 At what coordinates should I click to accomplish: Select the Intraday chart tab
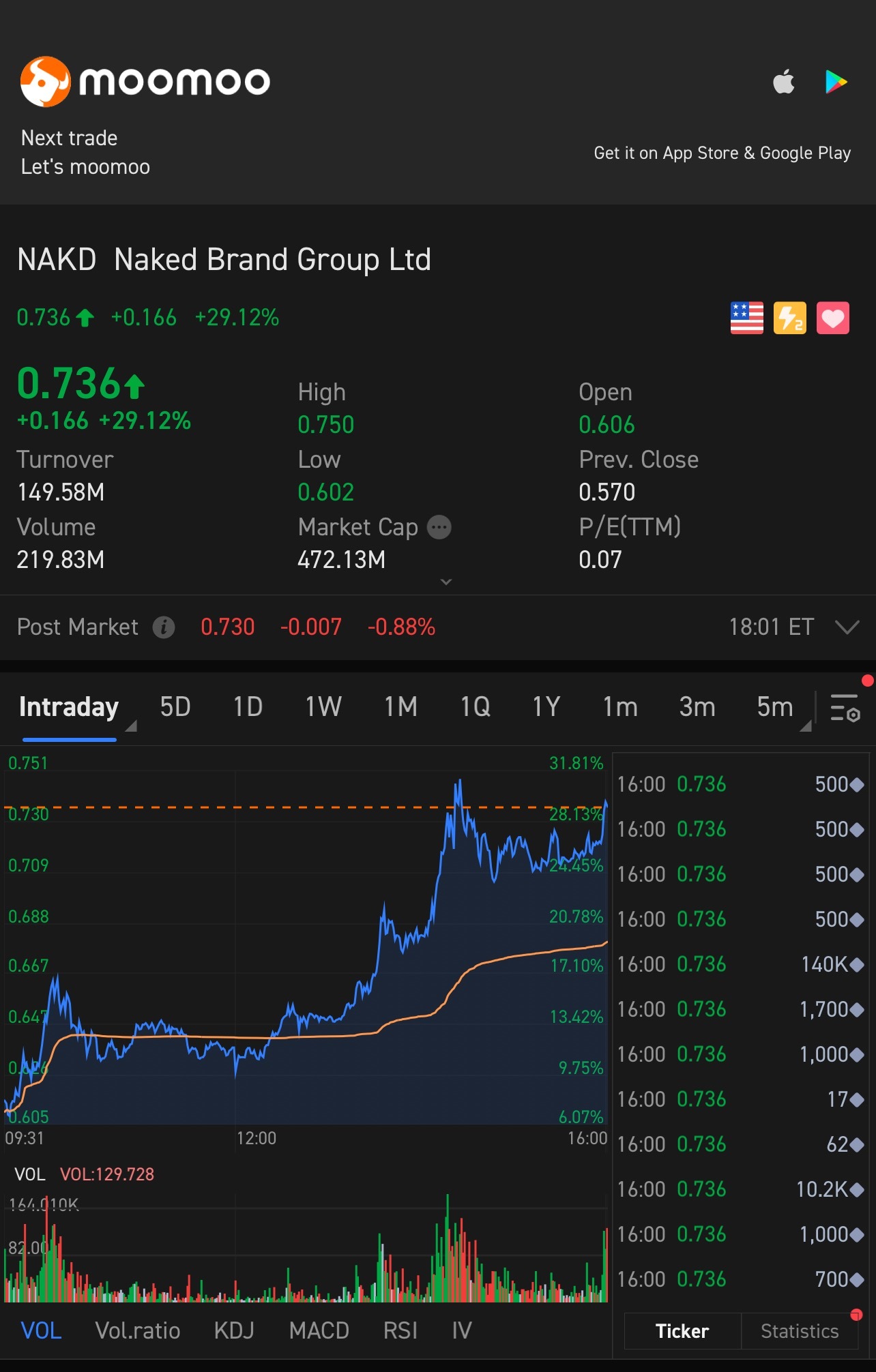pos(69,707)
